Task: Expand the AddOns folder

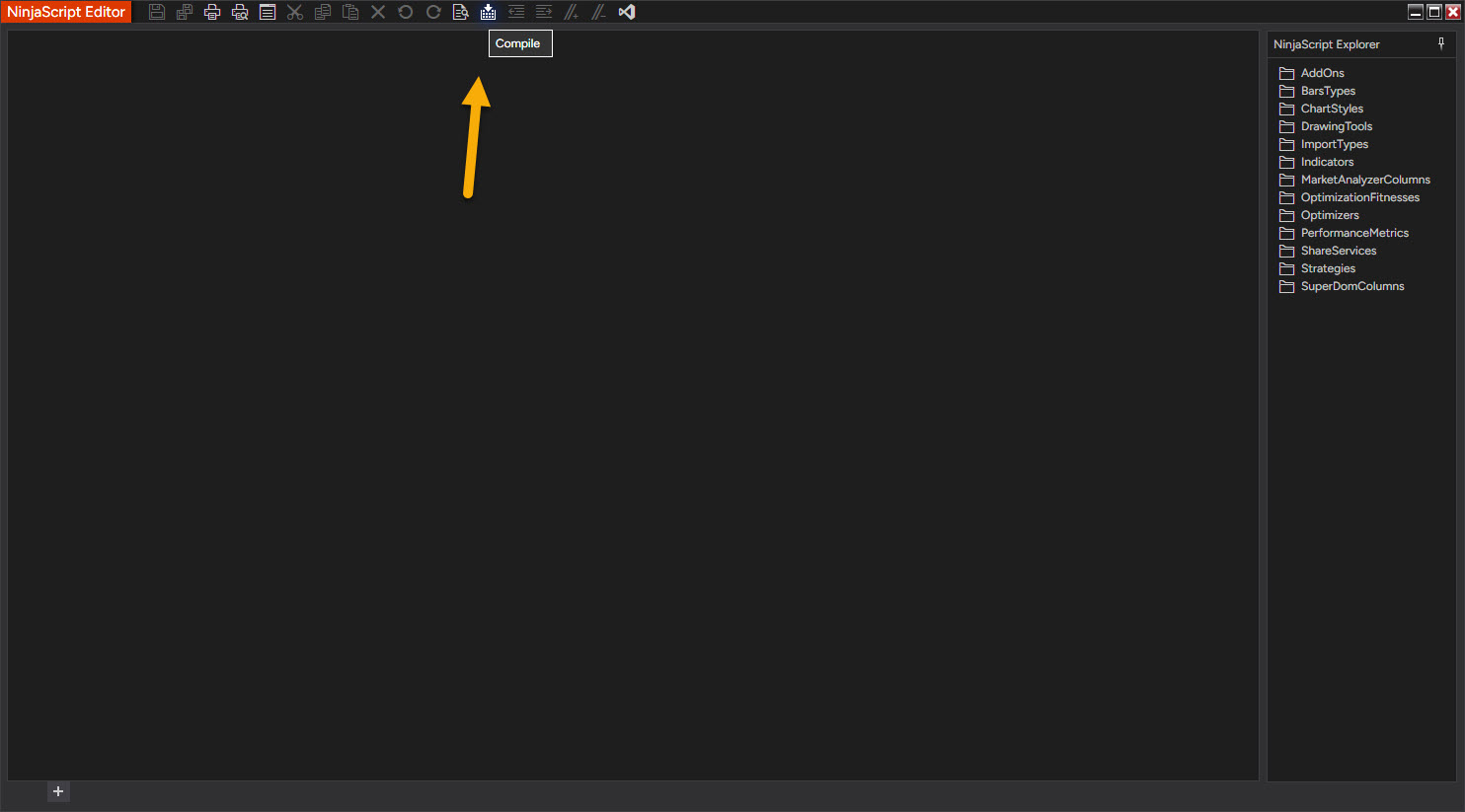Action: pyautogui.click(x=1312, y=73)
